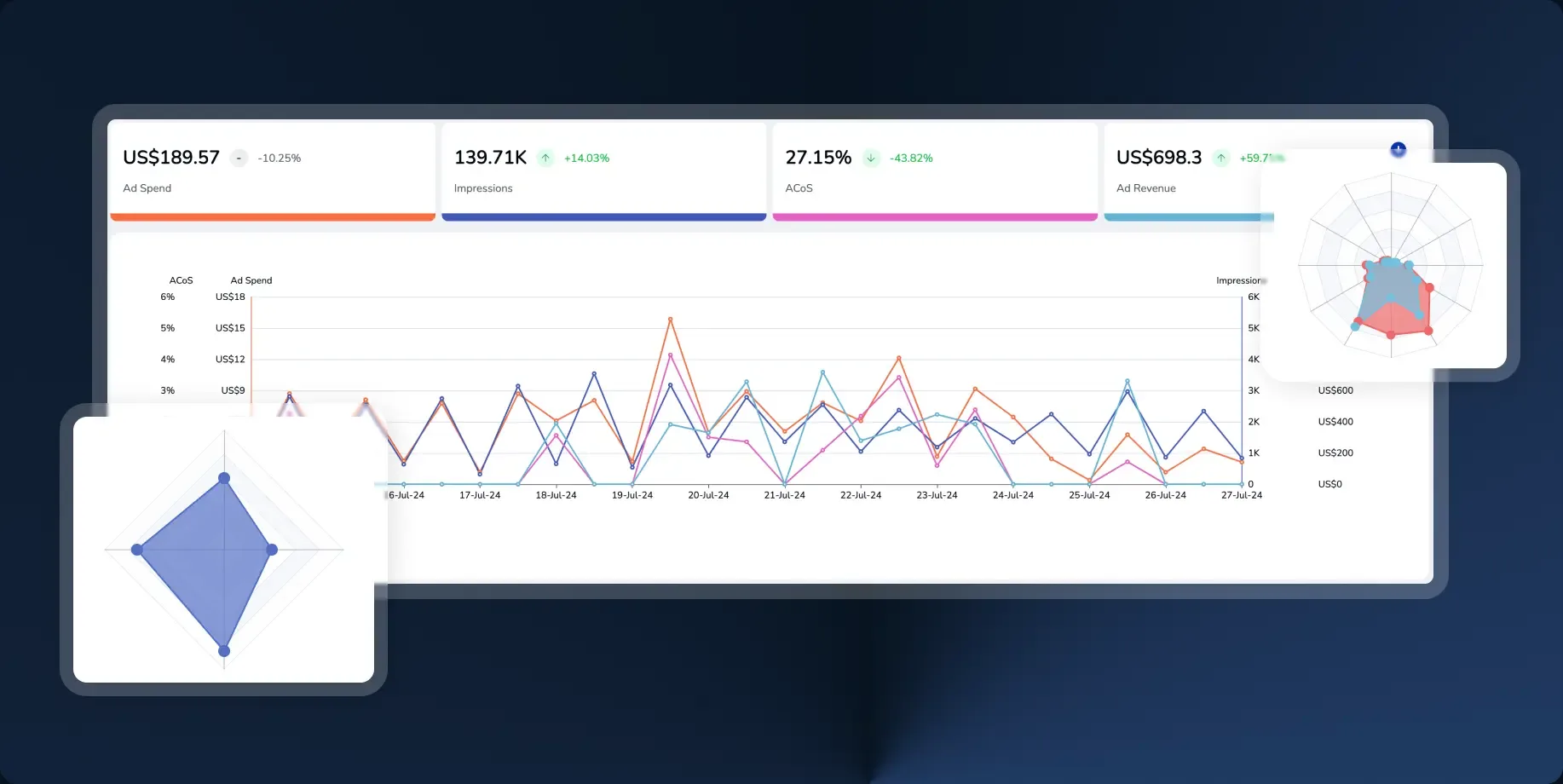The image size is (1563, 784).
Task: Click the left vertex of blue diamond radar
Action: click(x=137, y=550)
